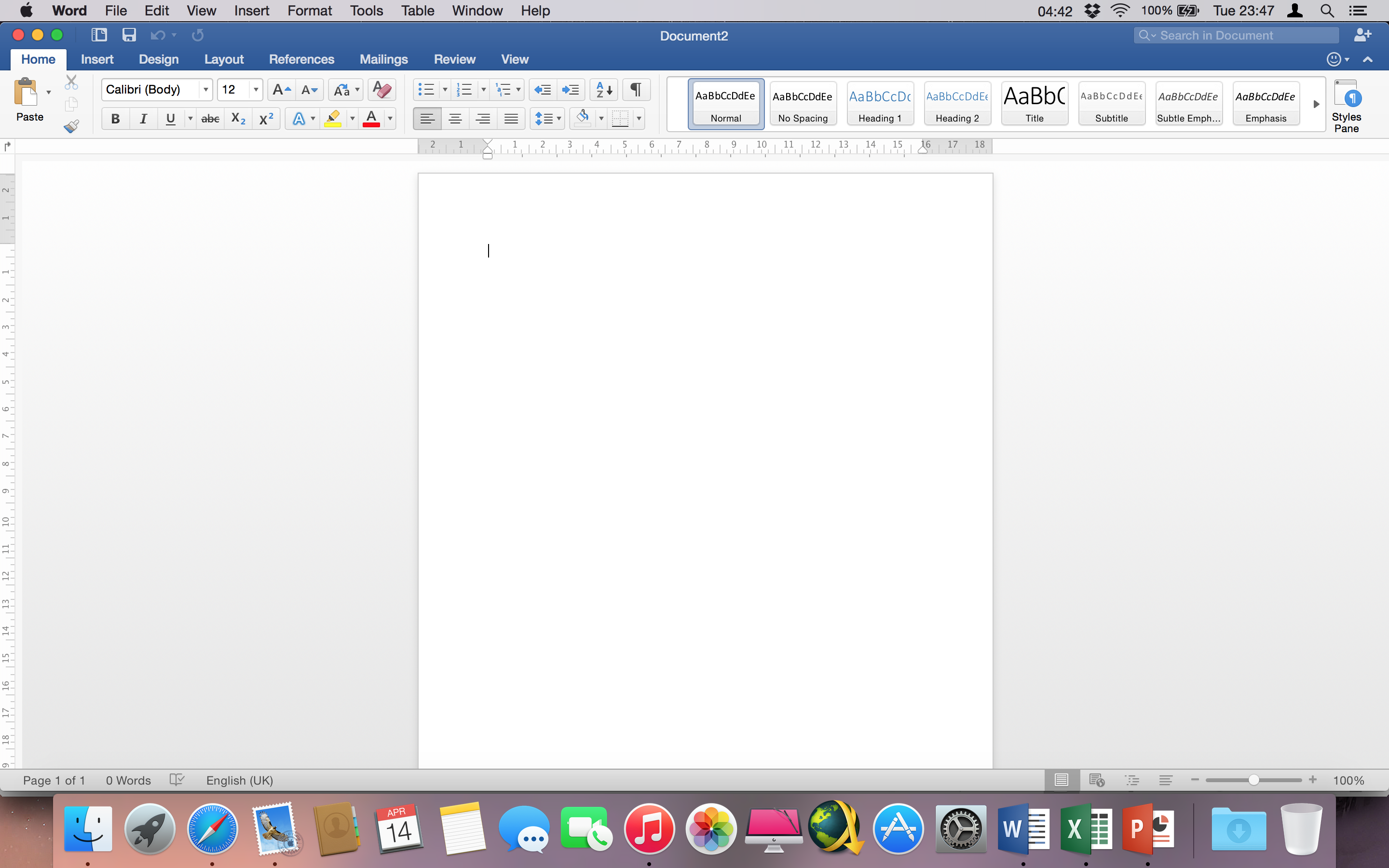The image size is (1389, 868).
Task: Click the Increase Indent icon
Action: pyautogui.click(x=571, y=90)
